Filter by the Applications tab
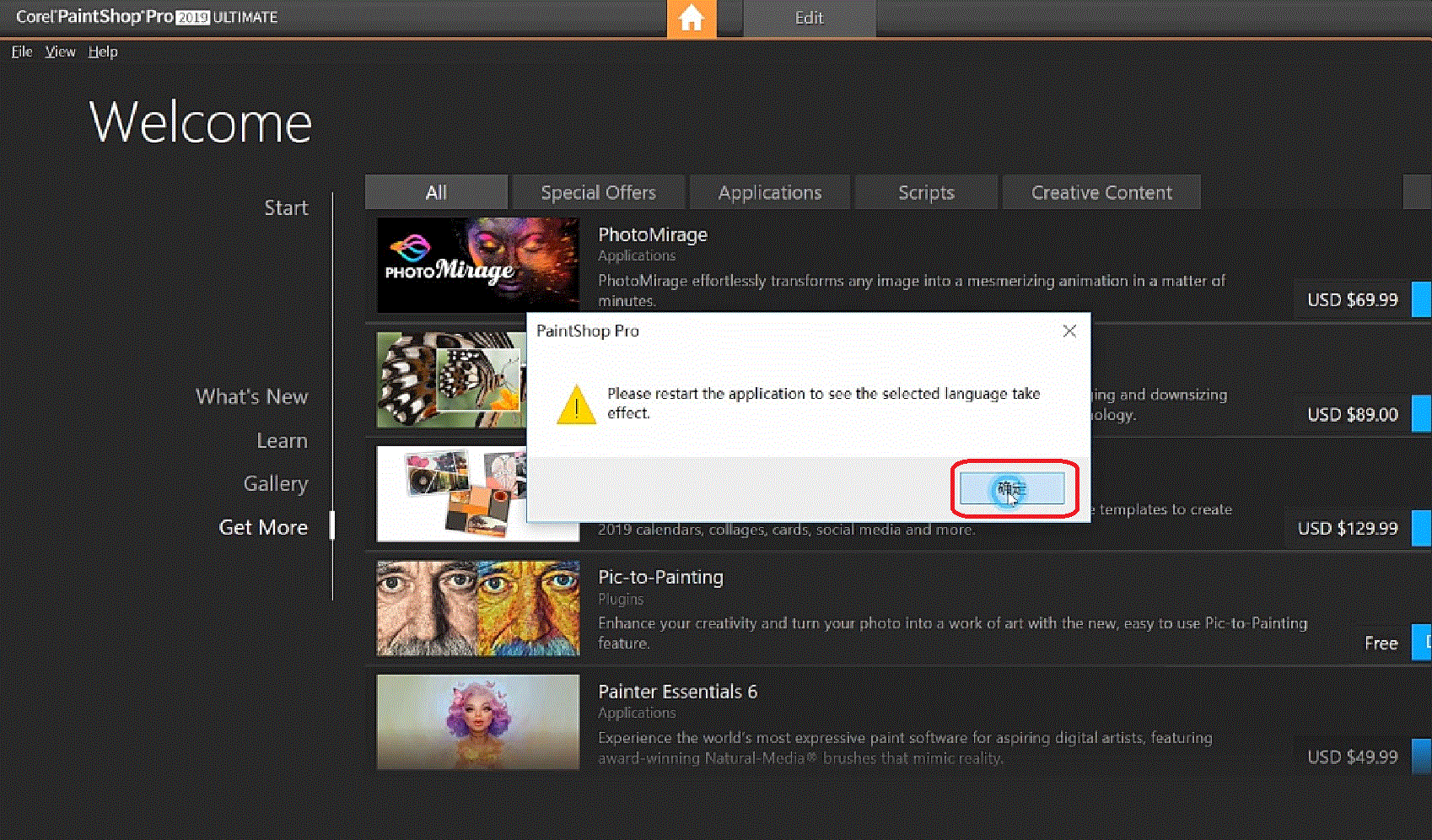The height and width of the screenshot is (840, 1432). 769,192
